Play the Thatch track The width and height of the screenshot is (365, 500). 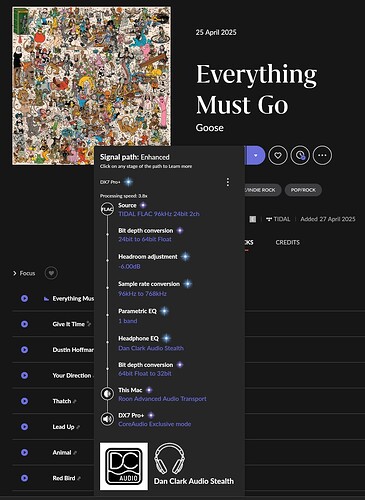24,401
